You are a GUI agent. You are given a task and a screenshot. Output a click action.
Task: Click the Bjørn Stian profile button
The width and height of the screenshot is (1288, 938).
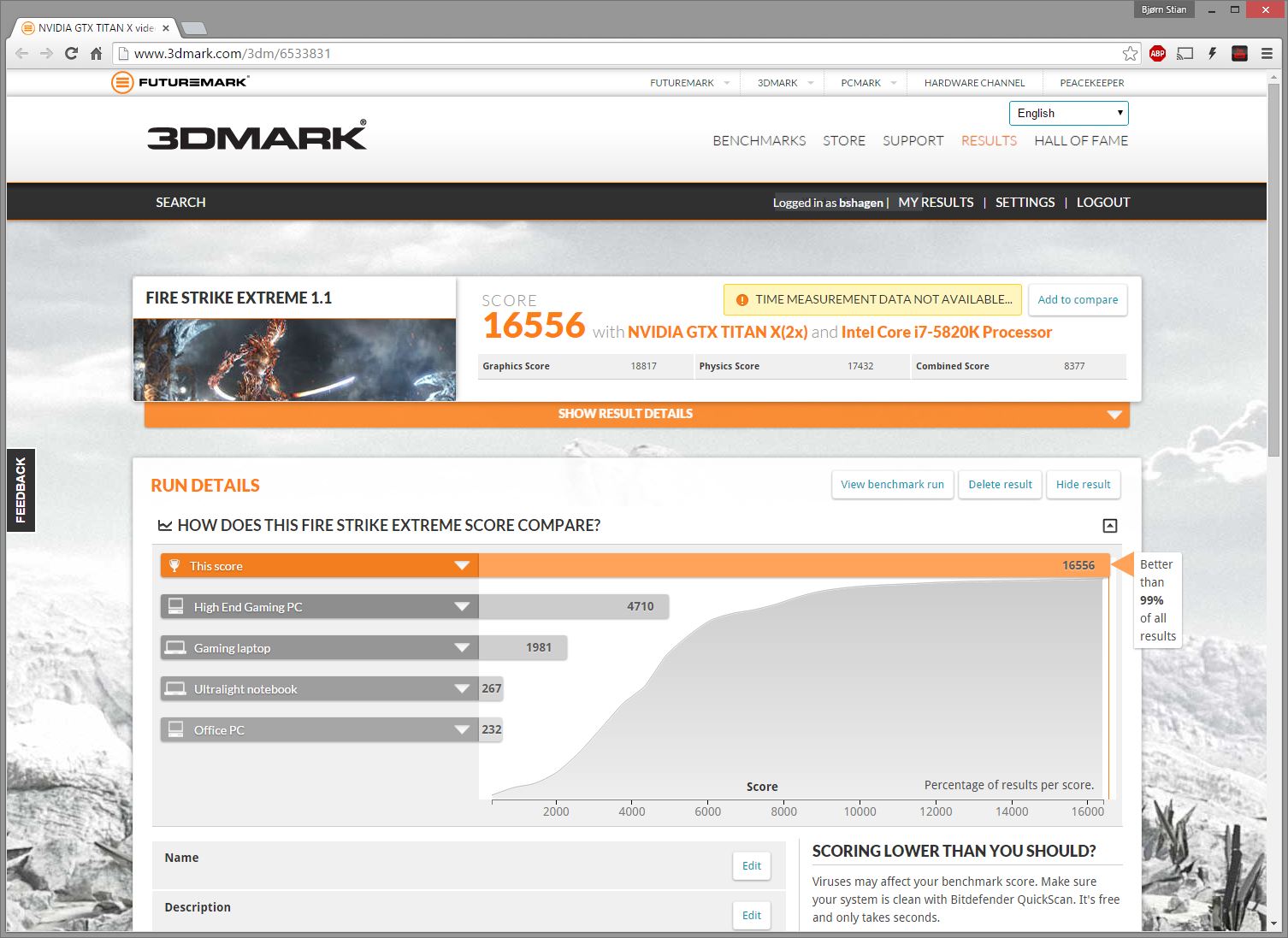tap(1163, 9)
